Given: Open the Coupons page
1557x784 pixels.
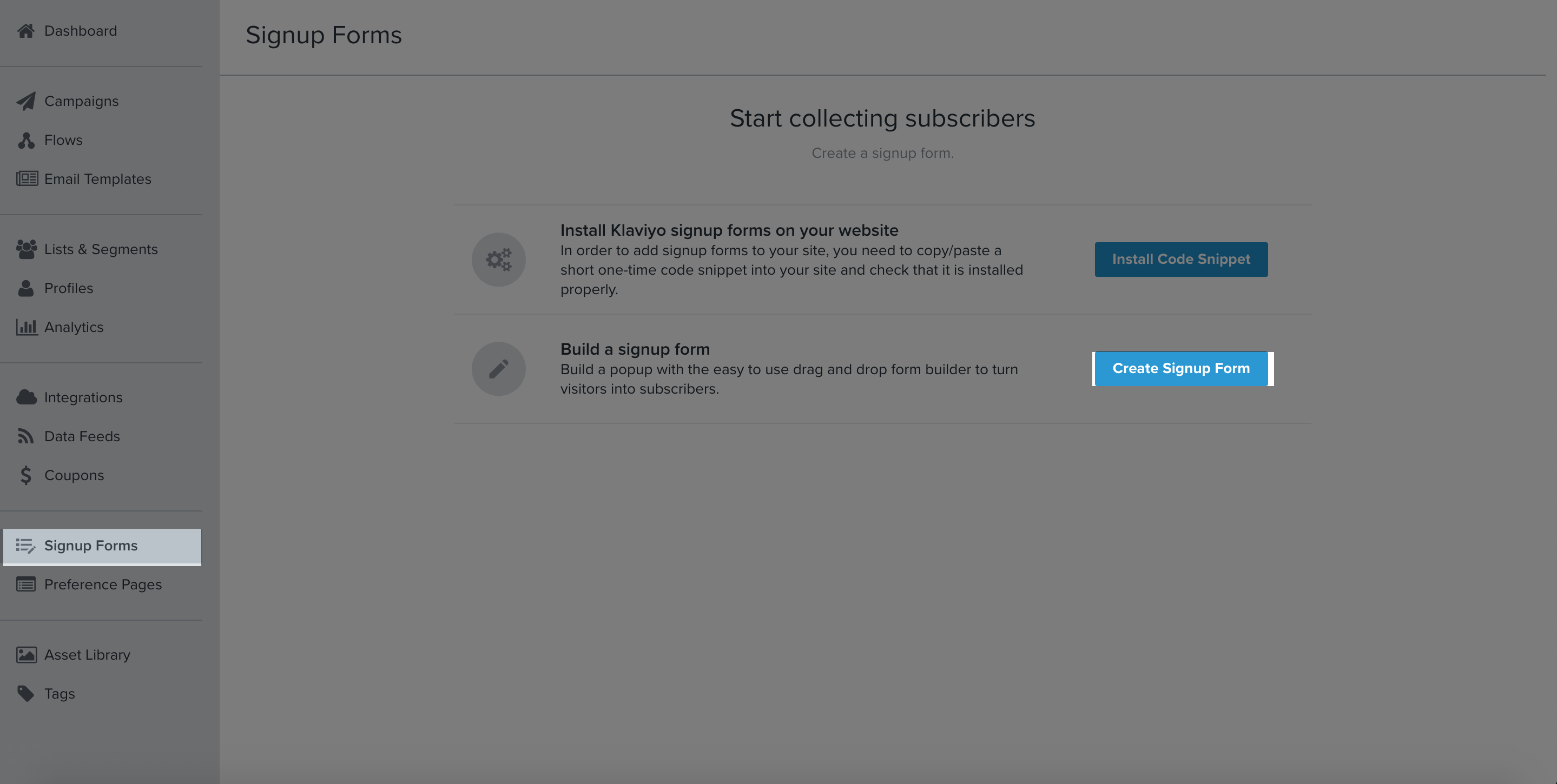Looking at the screenshot, I should [x=74, y=475].
